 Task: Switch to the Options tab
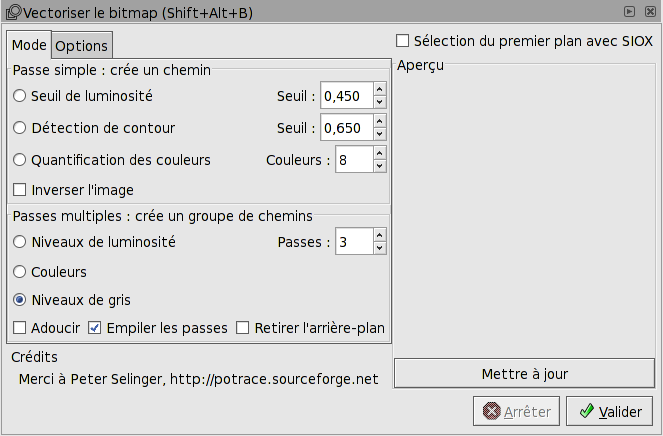(x=81, y=46)
